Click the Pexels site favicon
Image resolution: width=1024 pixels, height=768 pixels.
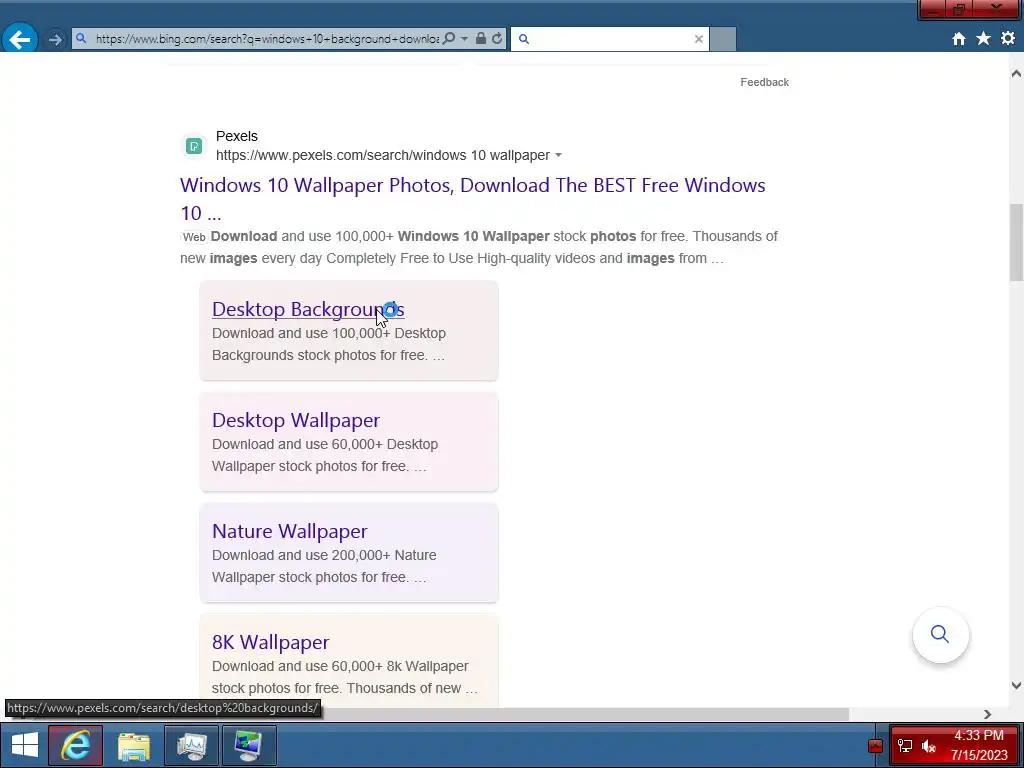pyautogui.click(x=194, y=146)
